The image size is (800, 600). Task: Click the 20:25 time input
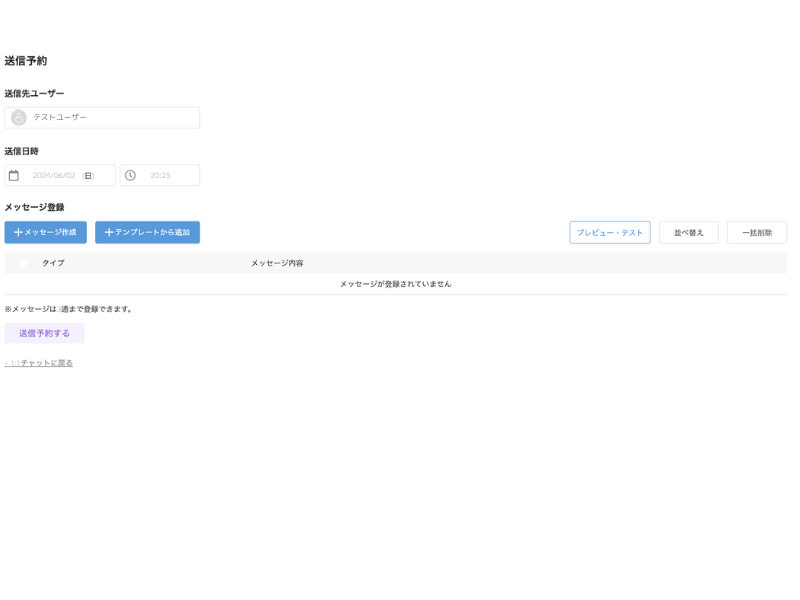click(x=160, y=175)
